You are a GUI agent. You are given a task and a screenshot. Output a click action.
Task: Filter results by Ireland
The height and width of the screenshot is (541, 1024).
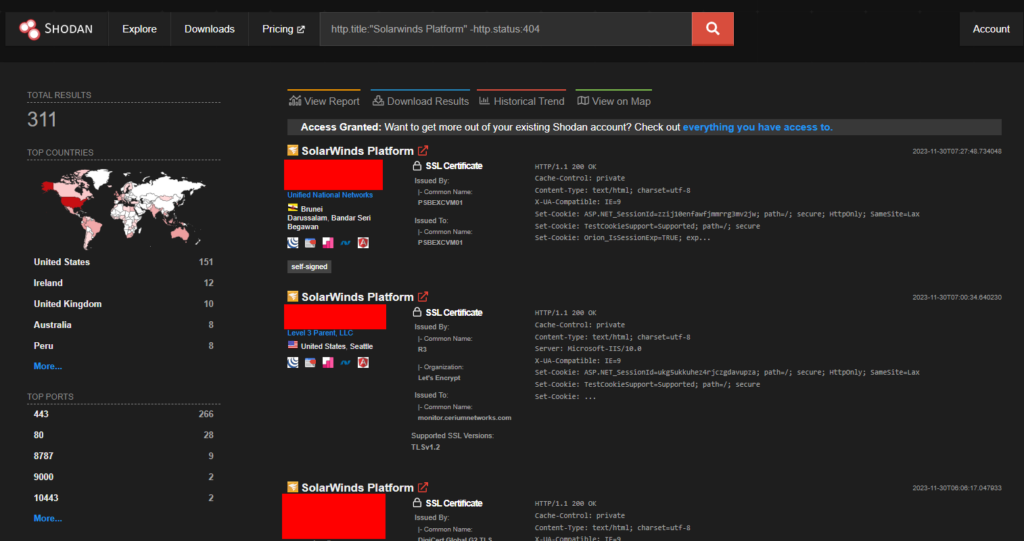pos(123,283)
